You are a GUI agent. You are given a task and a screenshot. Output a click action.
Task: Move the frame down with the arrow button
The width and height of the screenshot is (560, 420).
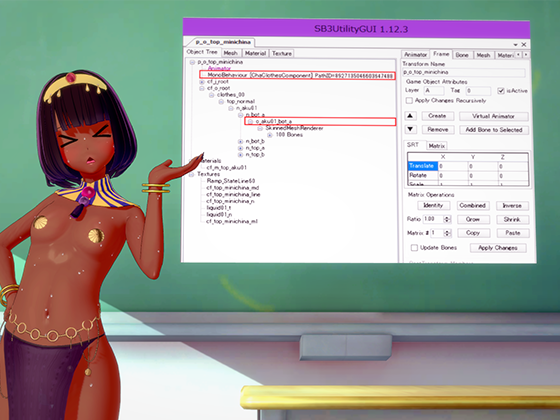410,129
